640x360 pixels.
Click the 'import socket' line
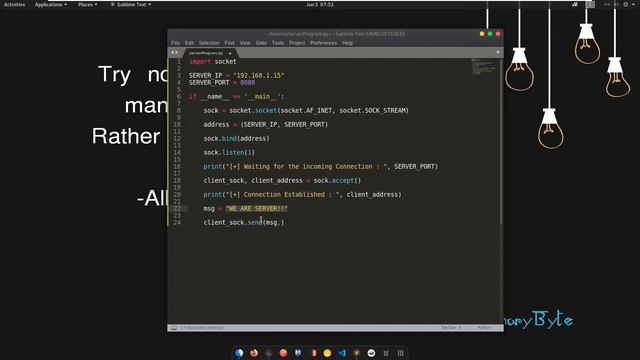[213, 62]
